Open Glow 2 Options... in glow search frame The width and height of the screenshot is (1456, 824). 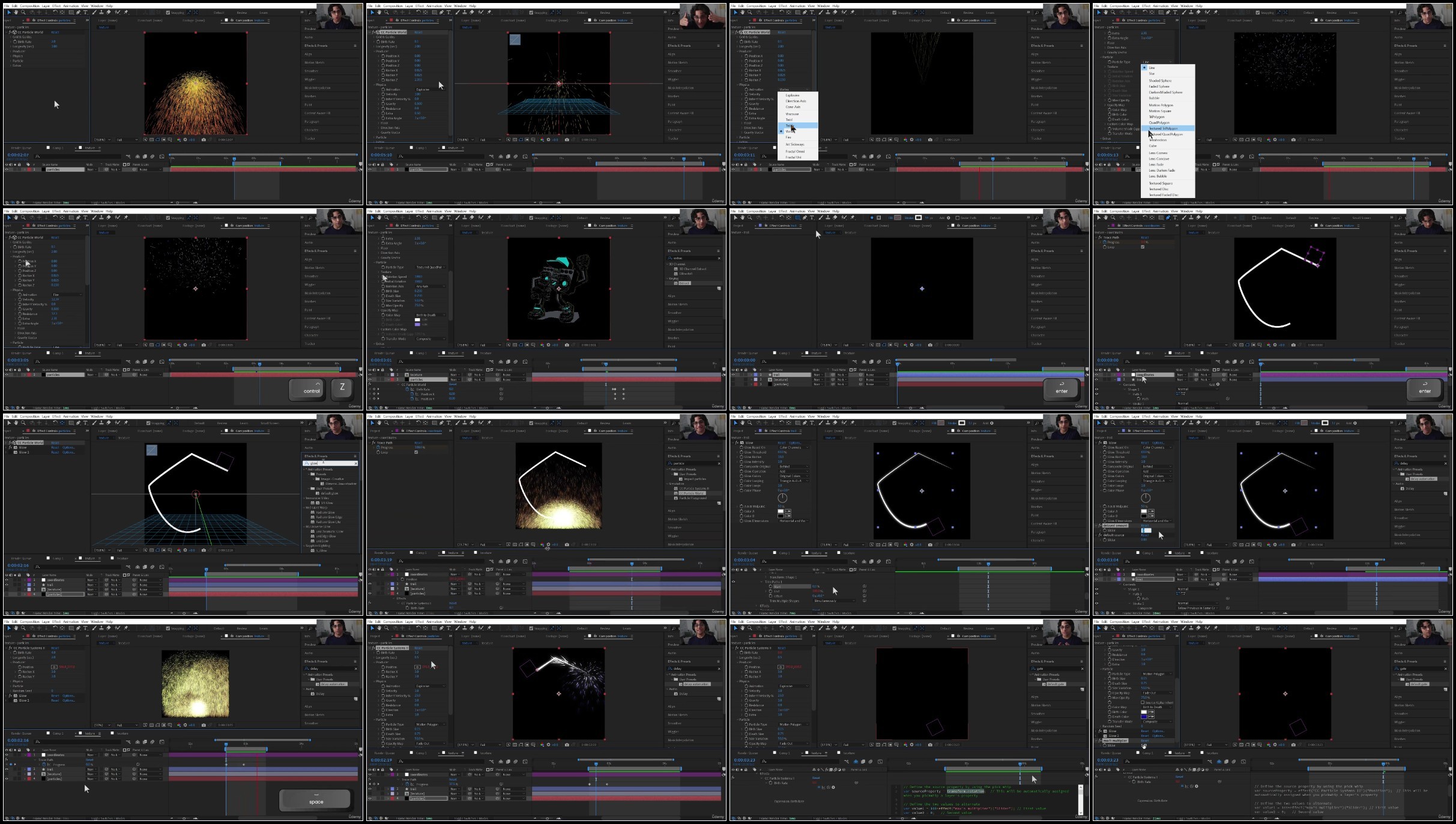pyautogui.click(x=68, y=453)
